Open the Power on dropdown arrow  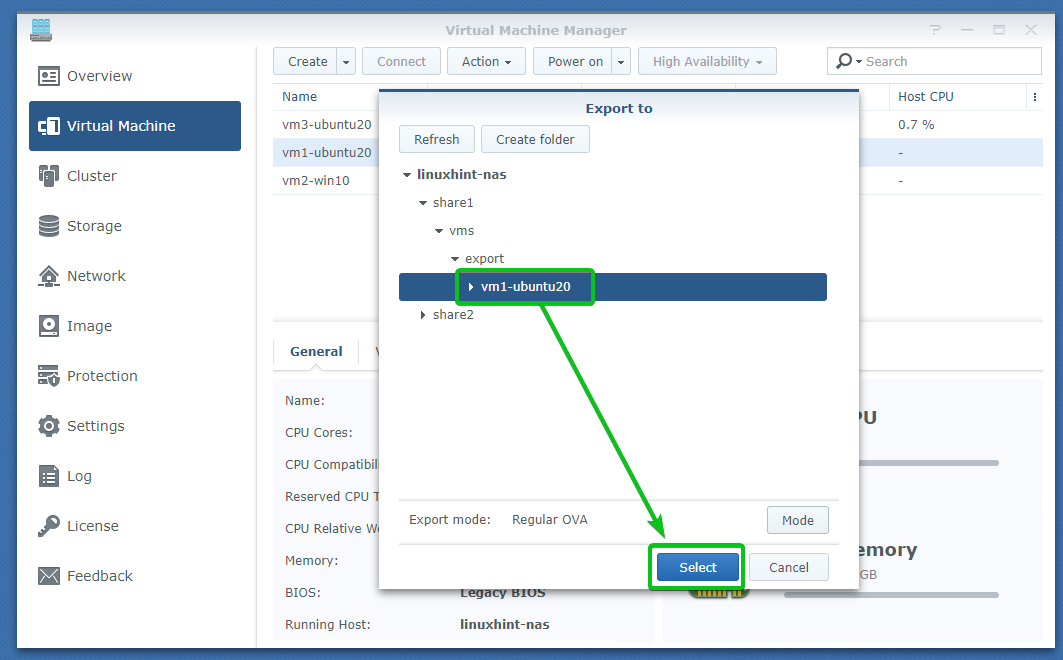pos(621,62)
